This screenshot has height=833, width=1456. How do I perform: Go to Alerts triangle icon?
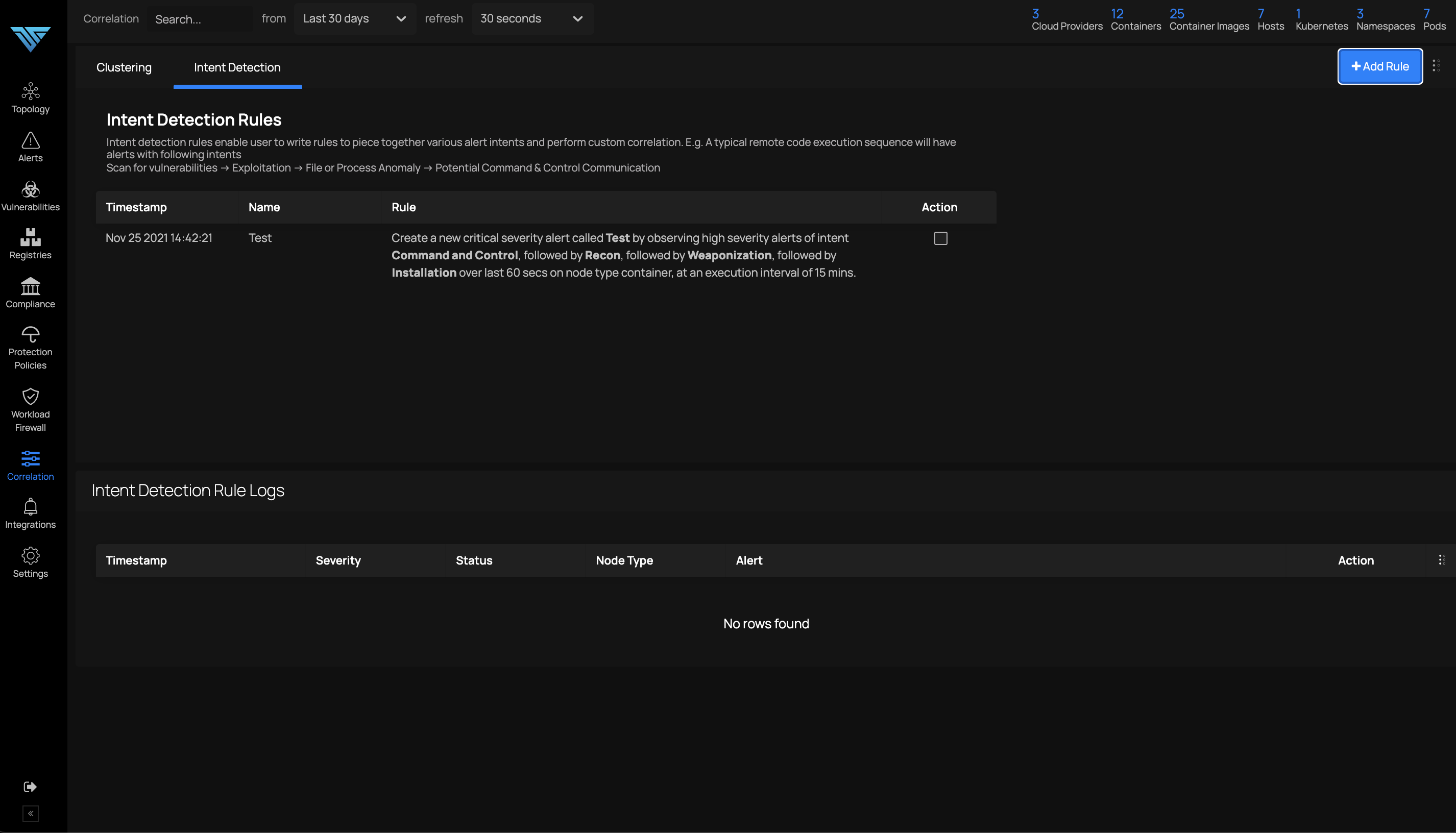pyautogui.click(x=30, y=140)
